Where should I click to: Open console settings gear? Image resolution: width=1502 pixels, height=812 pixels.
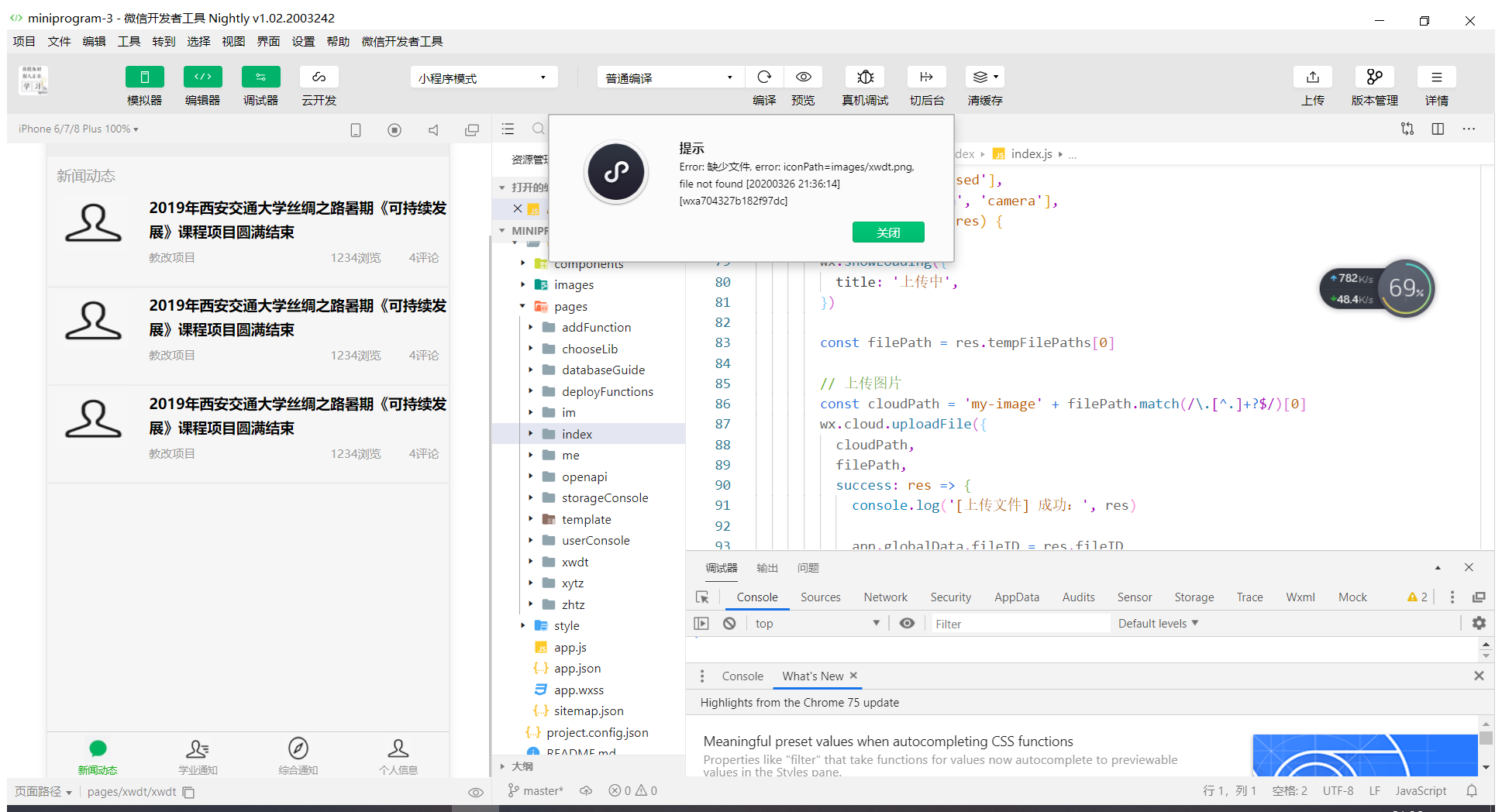[1479, 623]
